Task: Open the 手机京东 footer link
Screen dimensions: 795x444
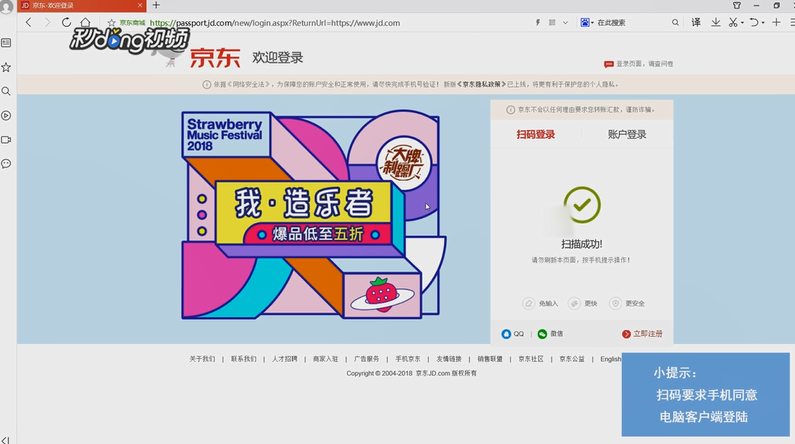Action: click(408, 359)
